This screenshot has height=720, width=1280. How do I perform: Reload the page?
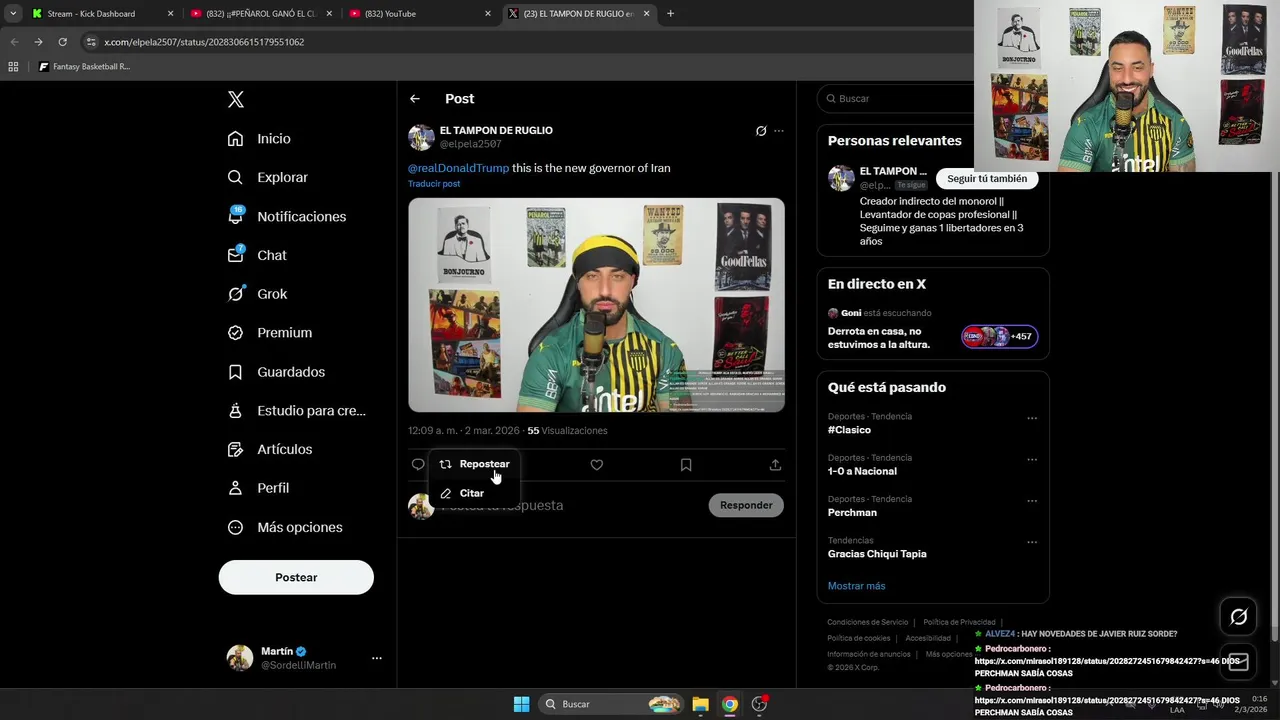pyautogui.click(x=62, y=42)
